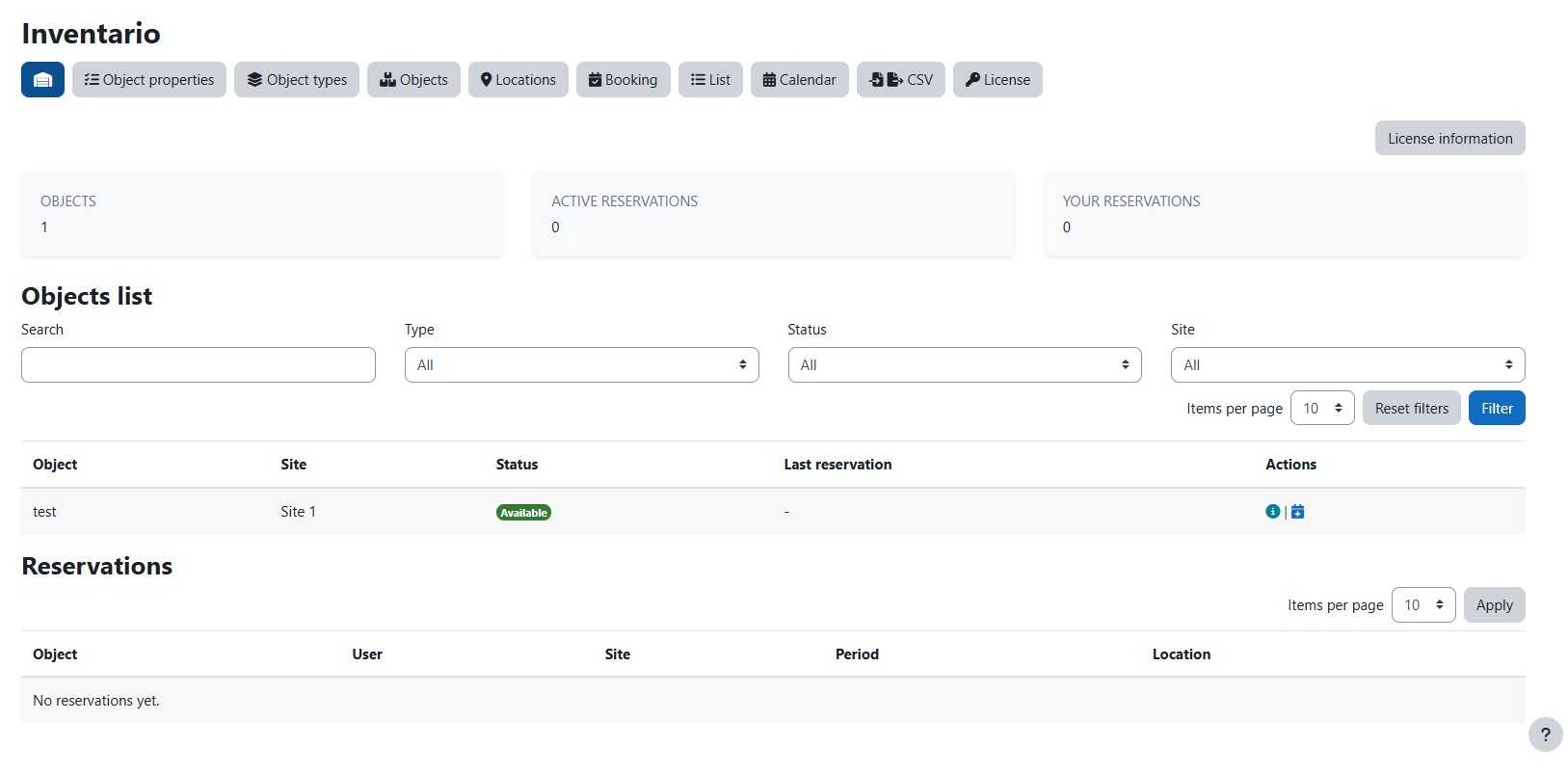1568x774 pixels.
Task: Expand the Type filter dropdown
Action: pos(581,365)
